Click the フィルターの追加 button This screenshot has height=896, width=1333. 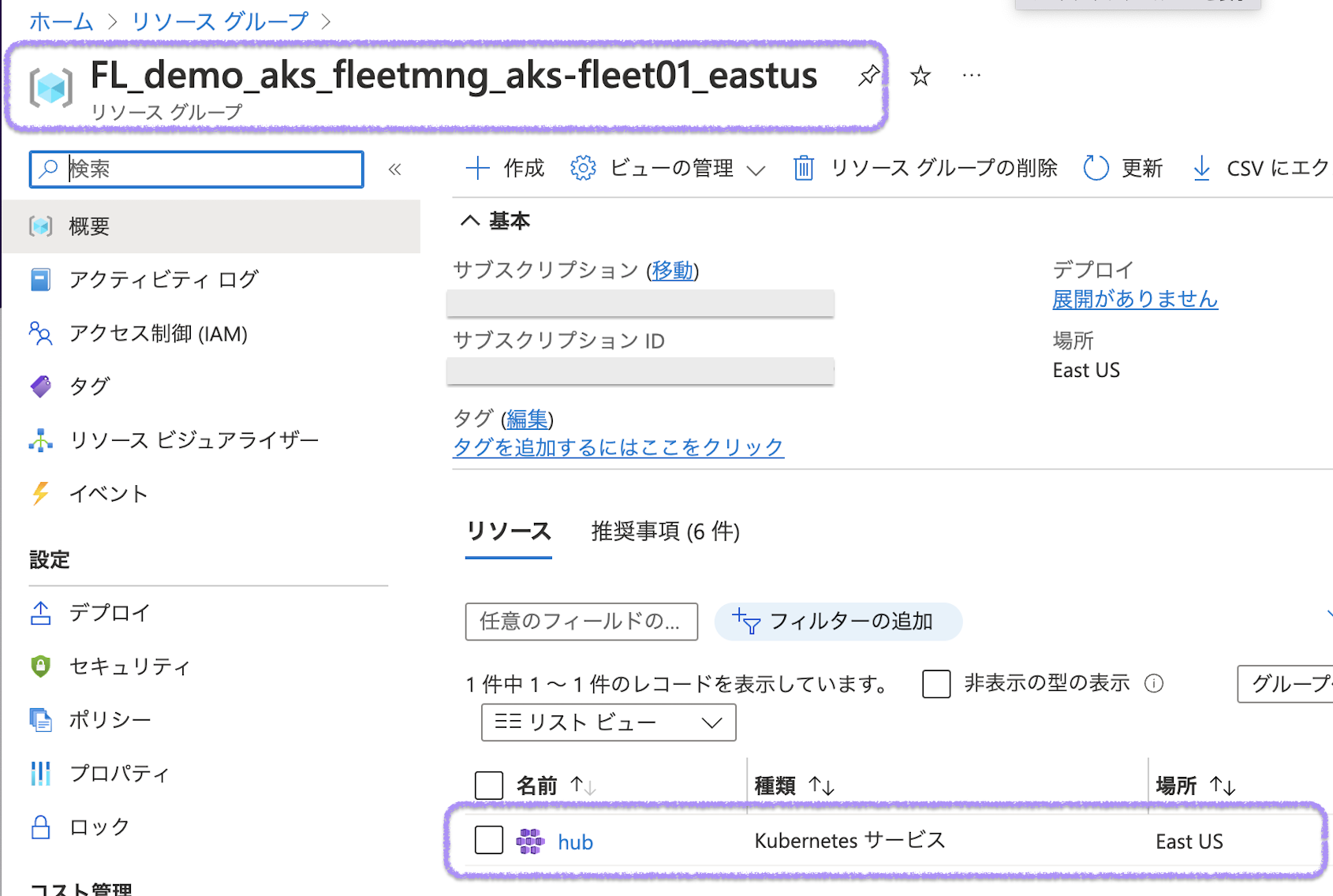[x=838, y=622]
